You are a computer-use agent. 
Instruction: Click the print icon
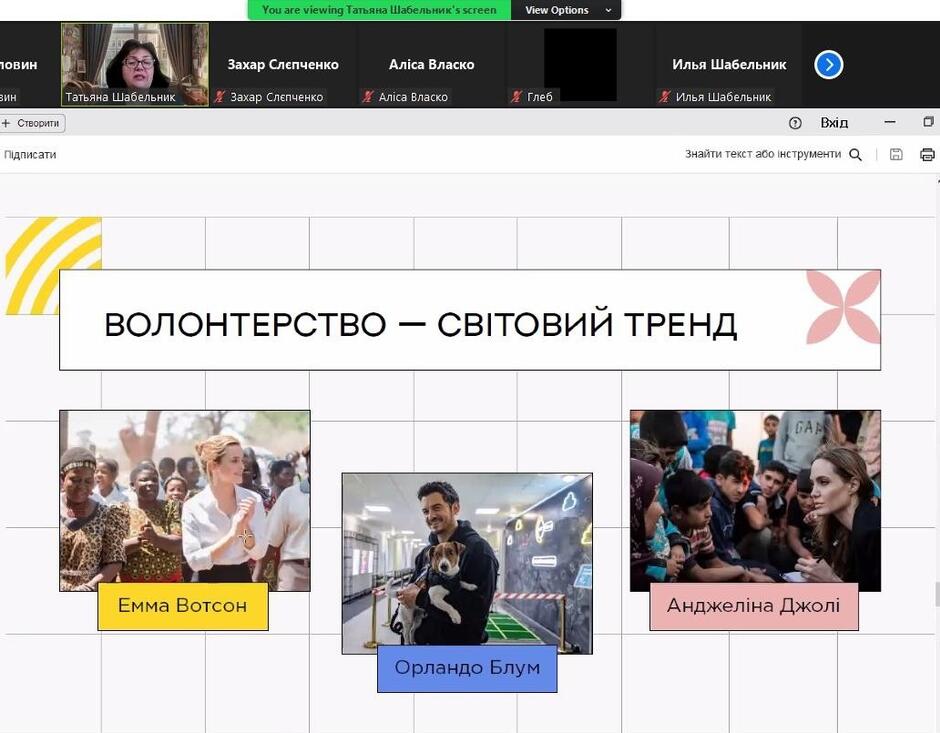(927, 155)
